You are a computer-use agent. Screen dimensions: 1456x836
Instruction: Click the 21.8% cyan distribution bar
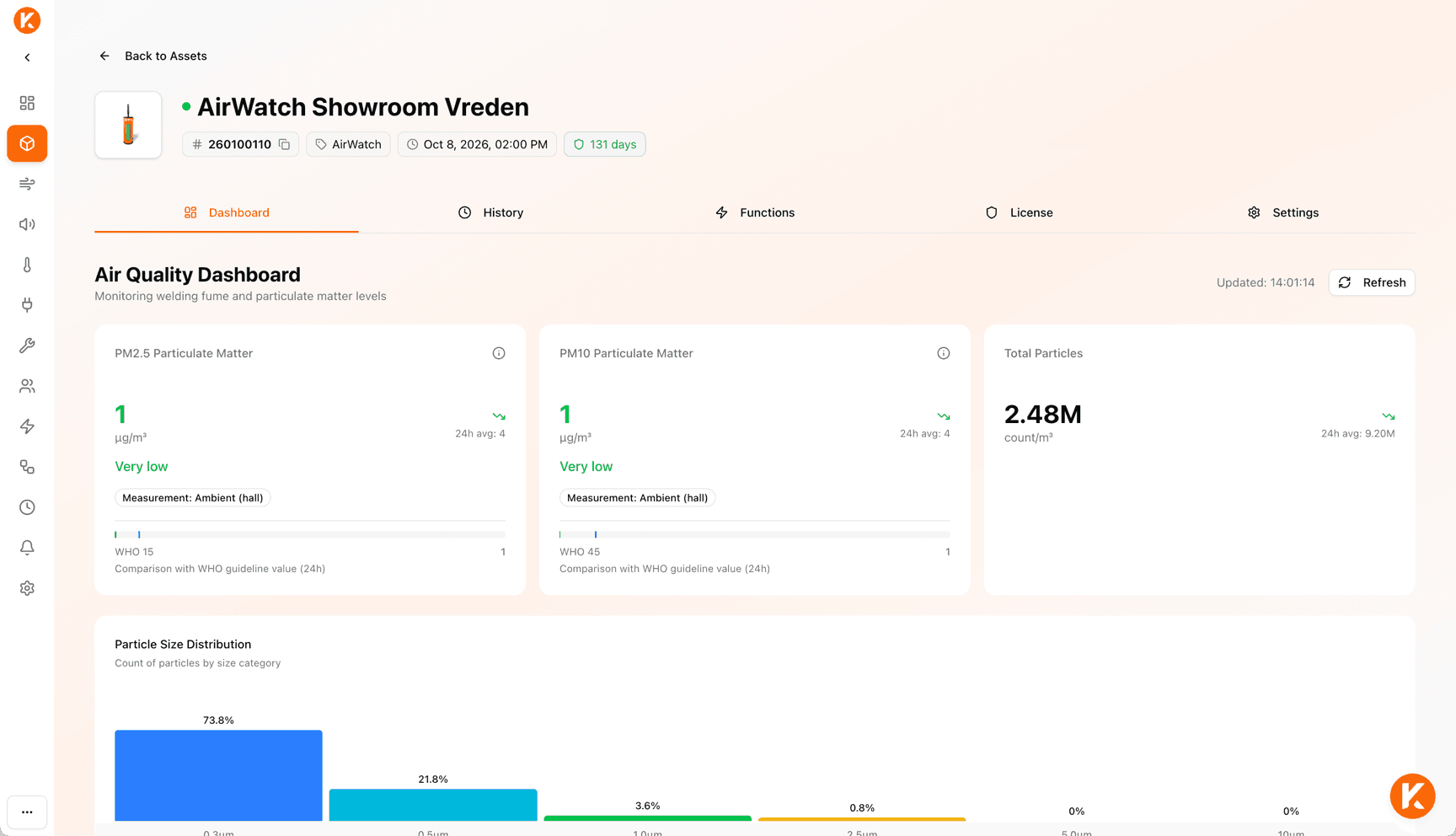click(433, 805)
